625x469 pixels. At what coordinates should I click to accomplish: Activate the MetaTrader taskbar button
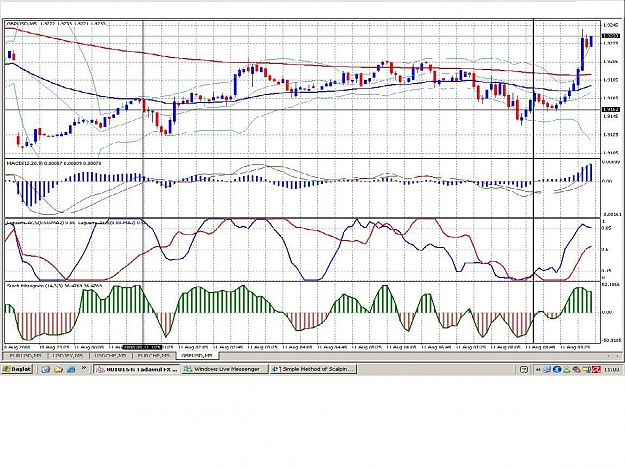point(137,369)
